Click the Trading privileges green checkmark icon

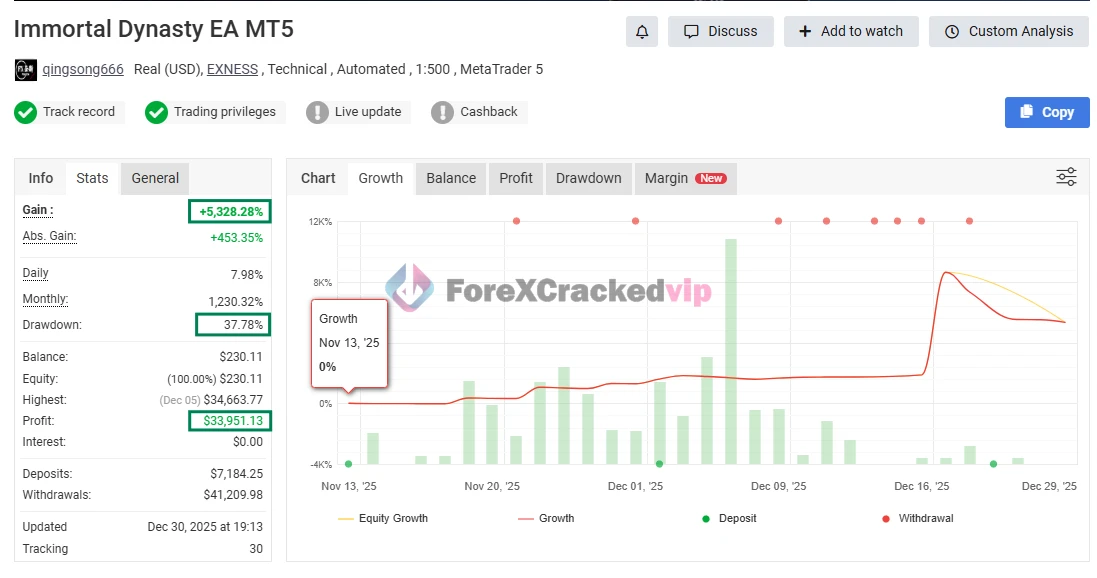(156, 112)
